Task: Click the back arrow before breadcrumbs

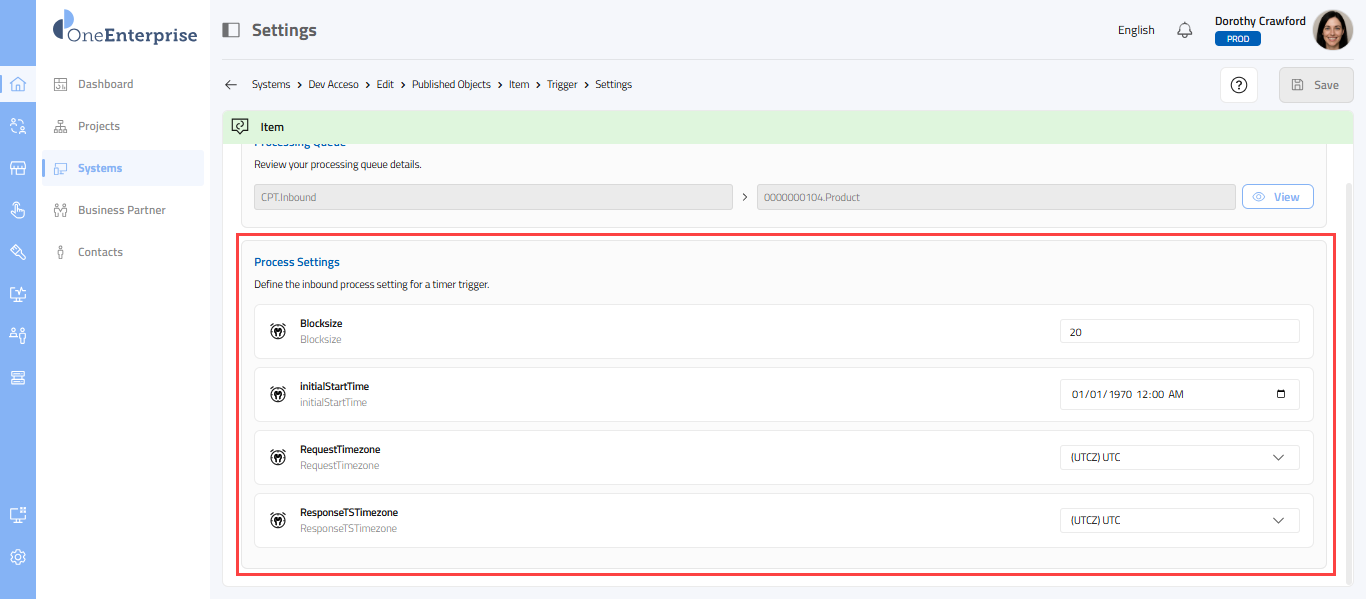Action: click(231, 85)
